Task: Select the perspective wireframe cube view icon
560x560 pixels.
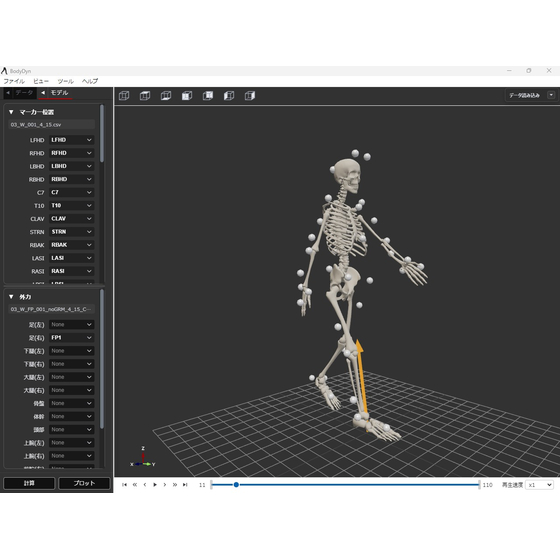Action: coord(124,96)
